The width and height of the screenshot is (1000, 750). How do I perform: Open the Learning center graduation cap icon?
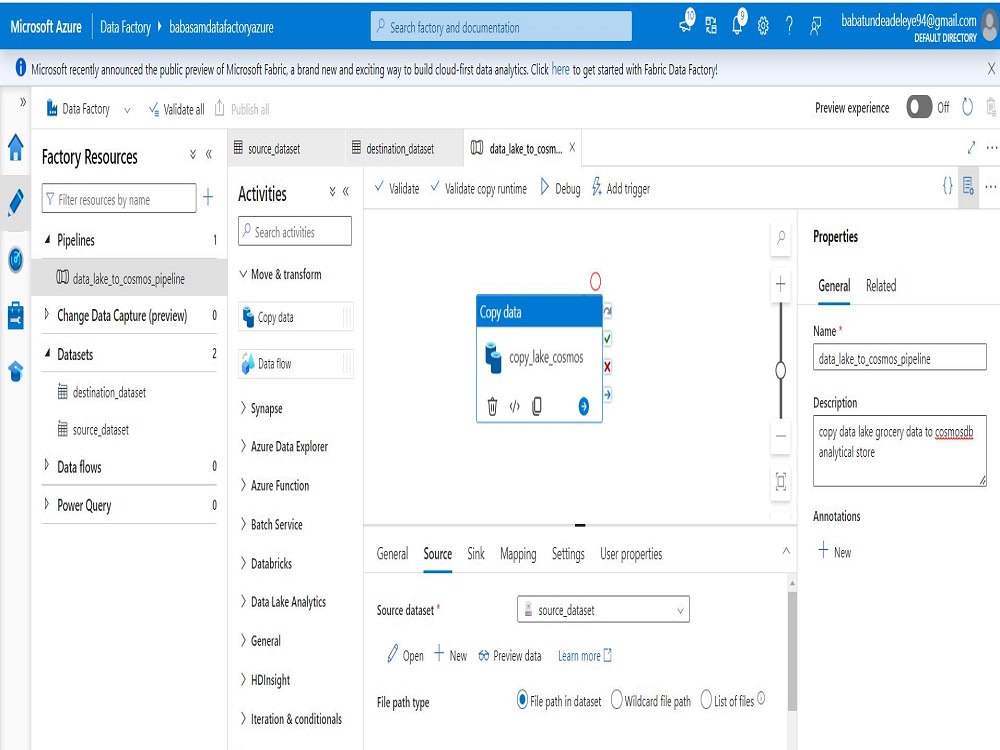[15, 371]
